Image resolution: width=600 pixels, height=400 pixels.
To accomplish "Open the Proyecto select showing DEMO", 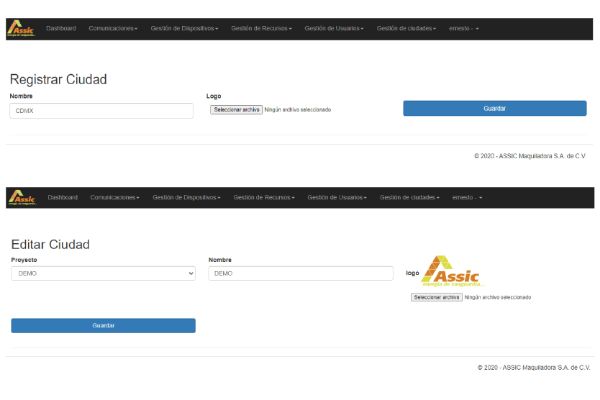I will click(103, 273).
